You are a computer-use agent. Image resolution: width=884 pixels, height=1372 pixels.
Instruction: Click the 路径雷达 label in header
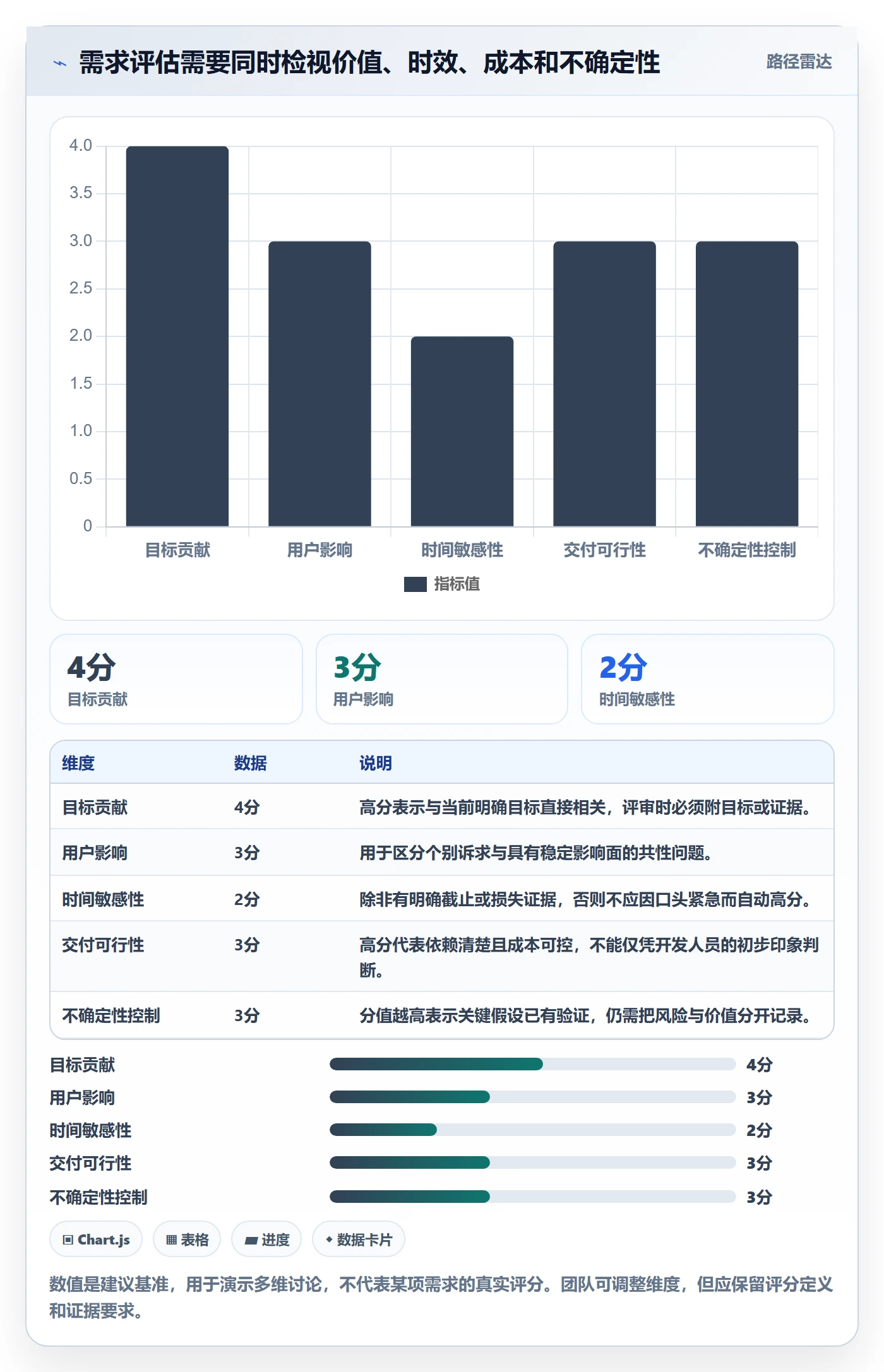click(799, 62)
